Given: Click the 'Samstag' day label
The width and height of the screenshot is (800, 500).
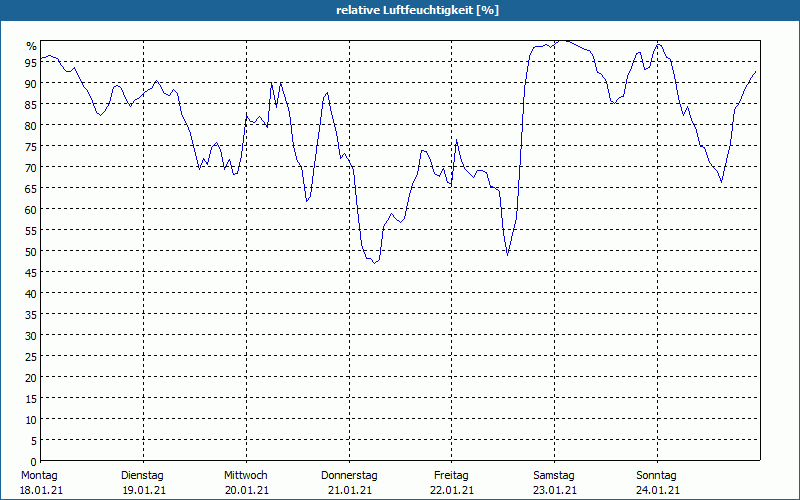Looking at the screenshot, I should click(554, 476).
